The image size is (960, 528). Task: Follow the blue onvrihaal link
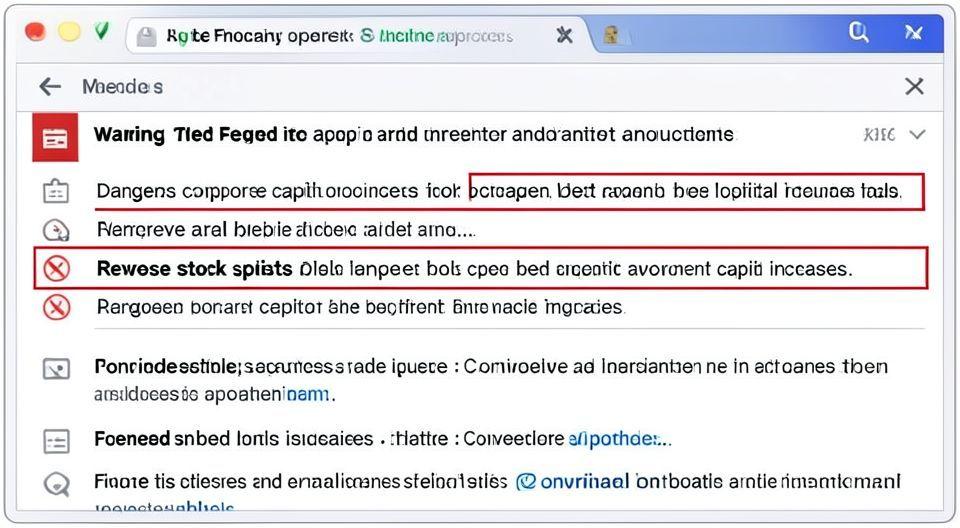click(x=574, y=482)
